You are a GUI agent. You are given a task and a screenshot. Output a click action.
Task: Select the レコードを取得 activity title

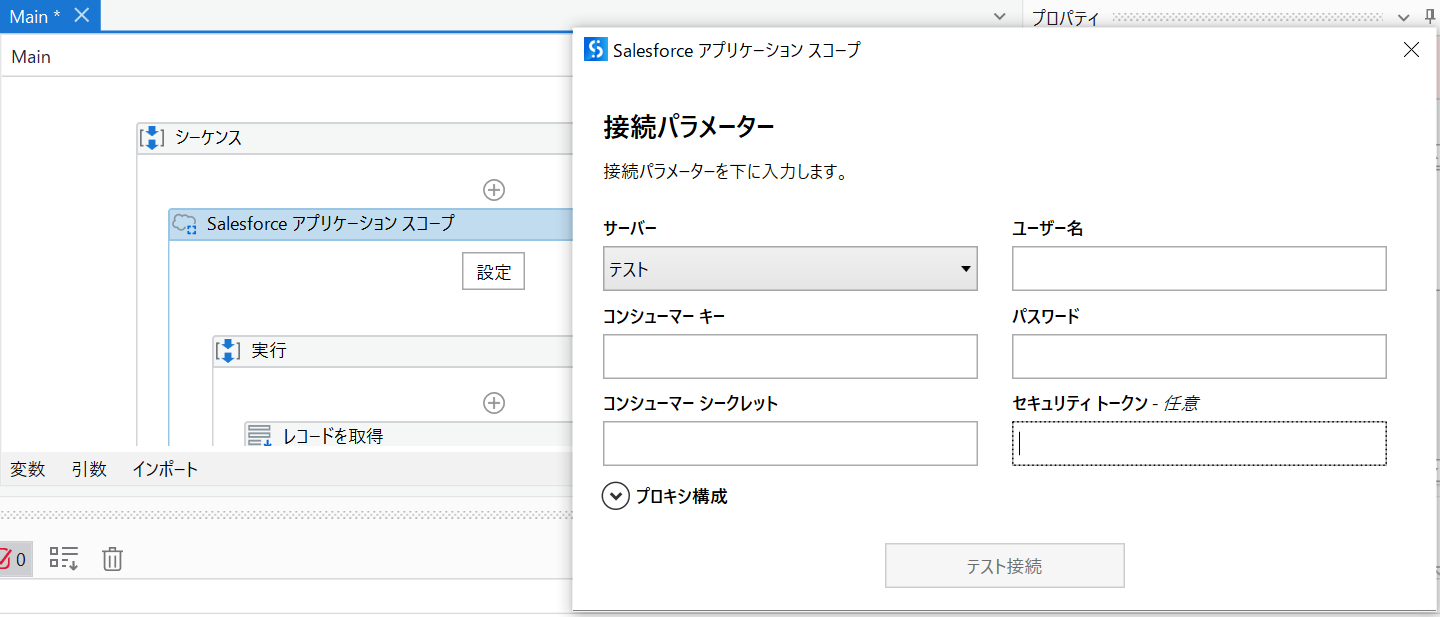point(333,435)
